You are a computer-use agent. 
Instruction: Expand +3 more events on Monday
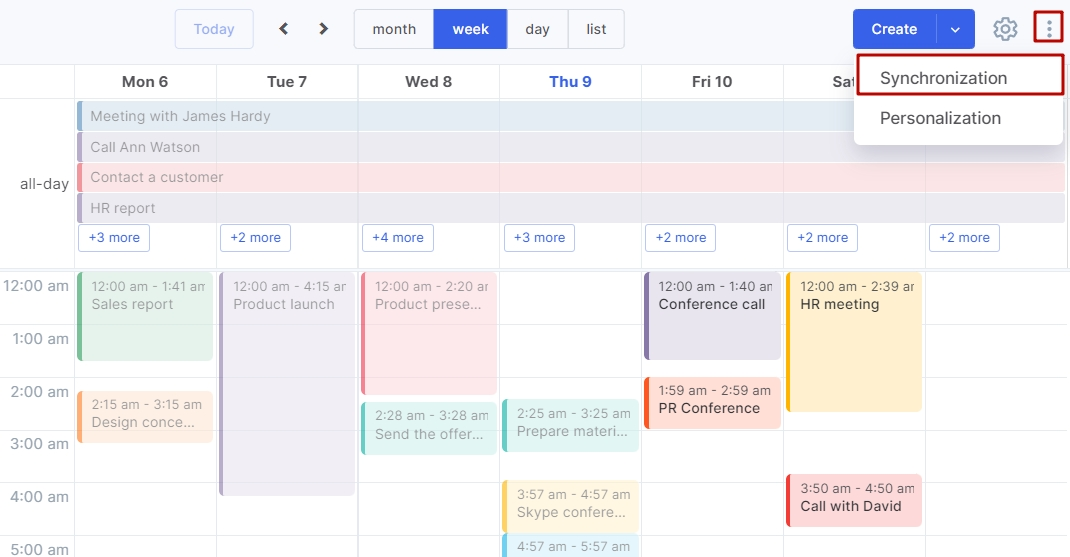pyautogui.click(x=114, y=238)
